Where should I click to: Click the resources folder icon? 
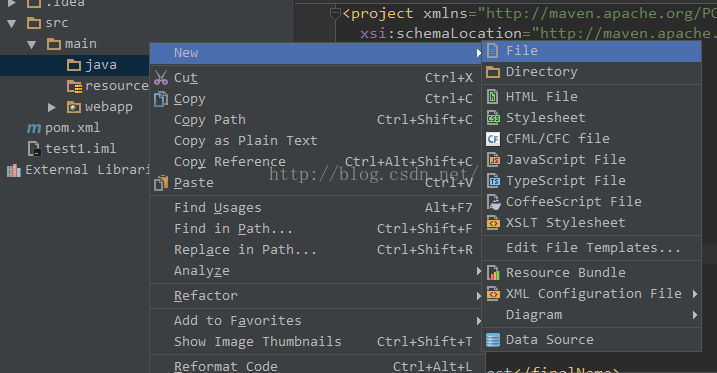(x=75, y=86)
